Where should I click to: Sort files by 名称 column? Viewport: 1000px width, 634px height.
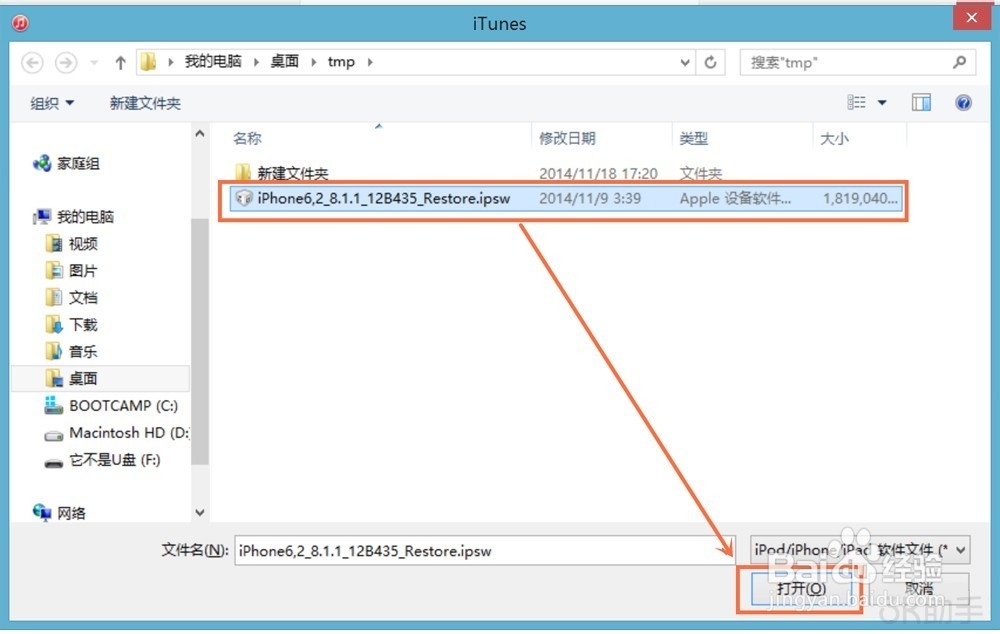pyautogui.click(x=247, y=138)
